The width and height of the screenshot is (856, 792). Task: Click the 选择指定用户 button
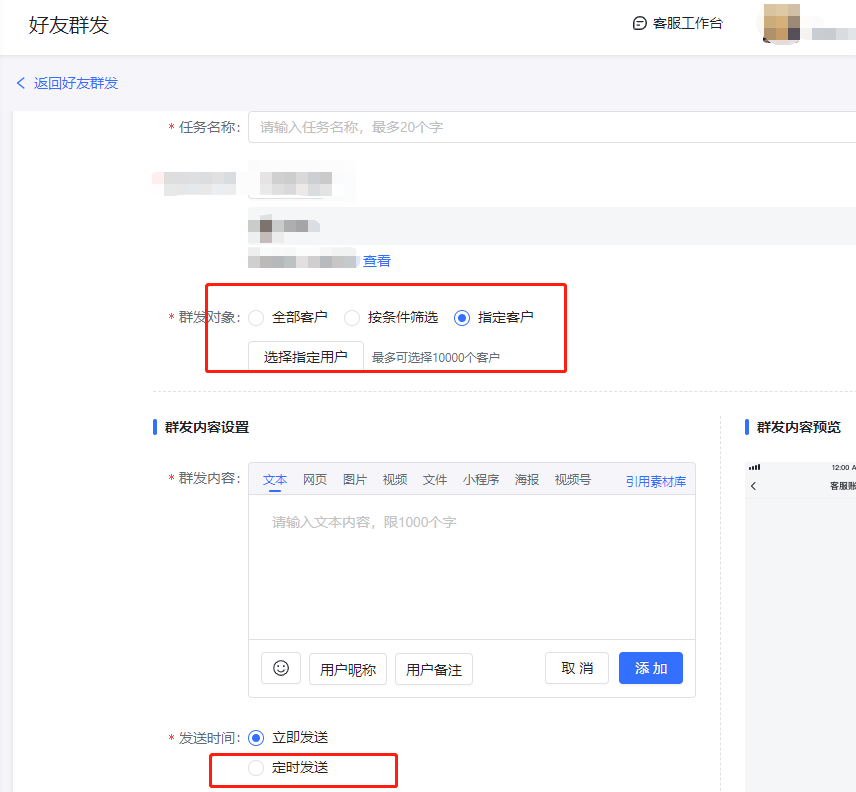click(306, 357)
